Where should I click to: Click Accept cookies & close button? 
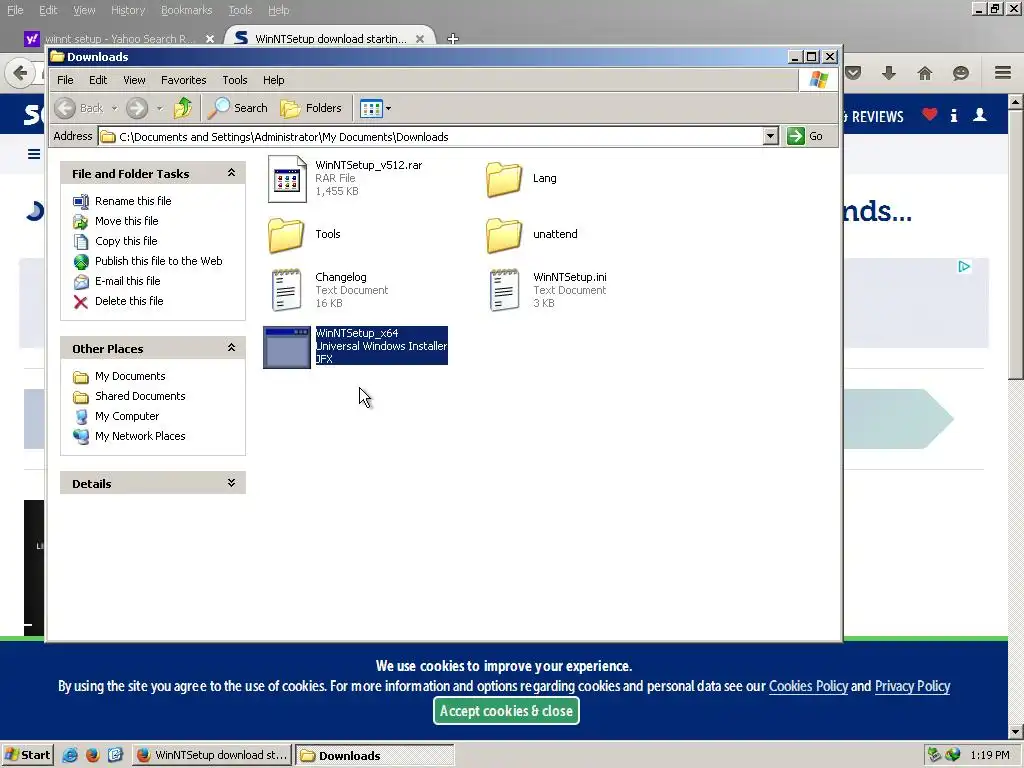506,711
